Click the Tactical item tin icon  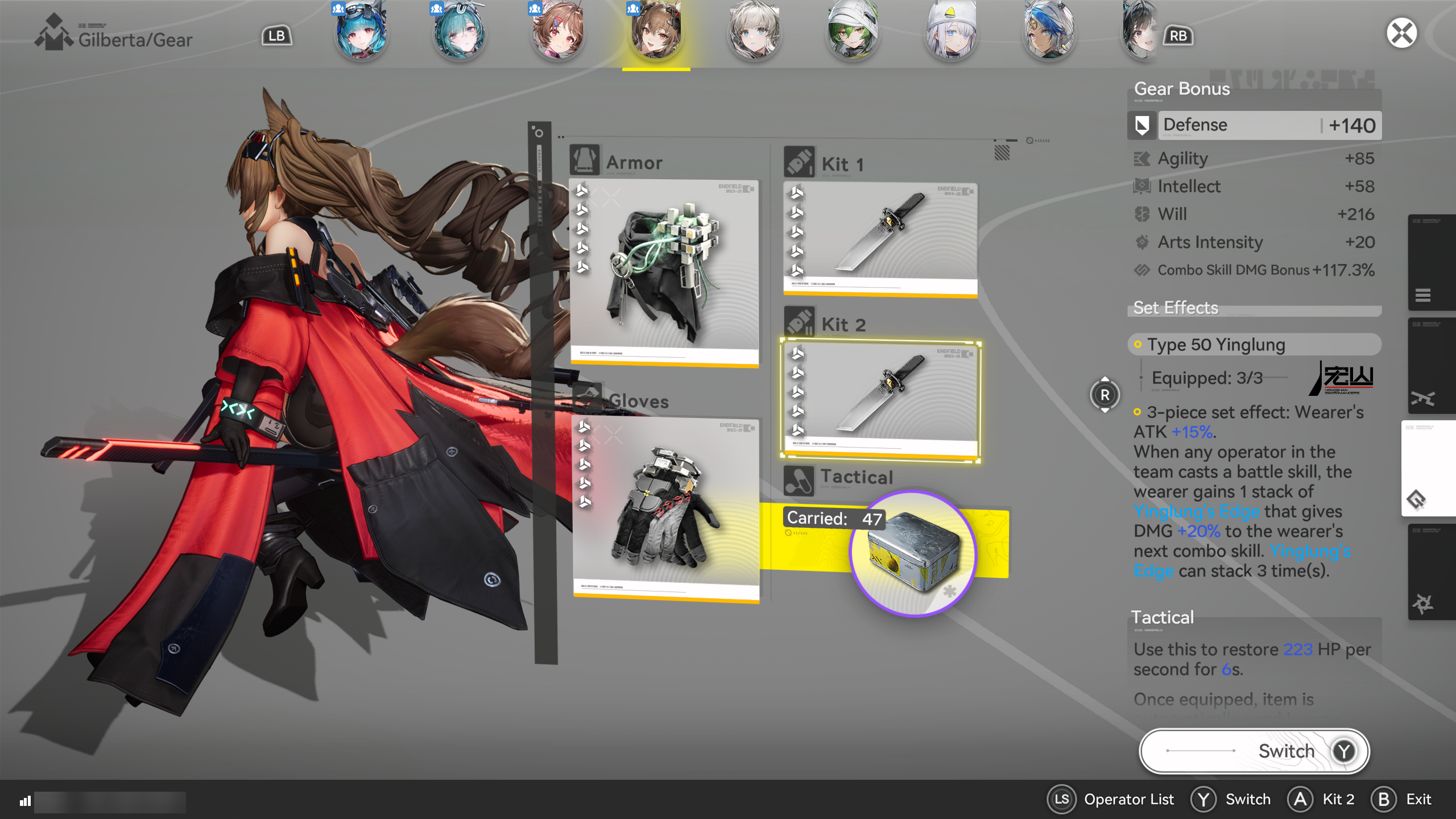[912, 553]
